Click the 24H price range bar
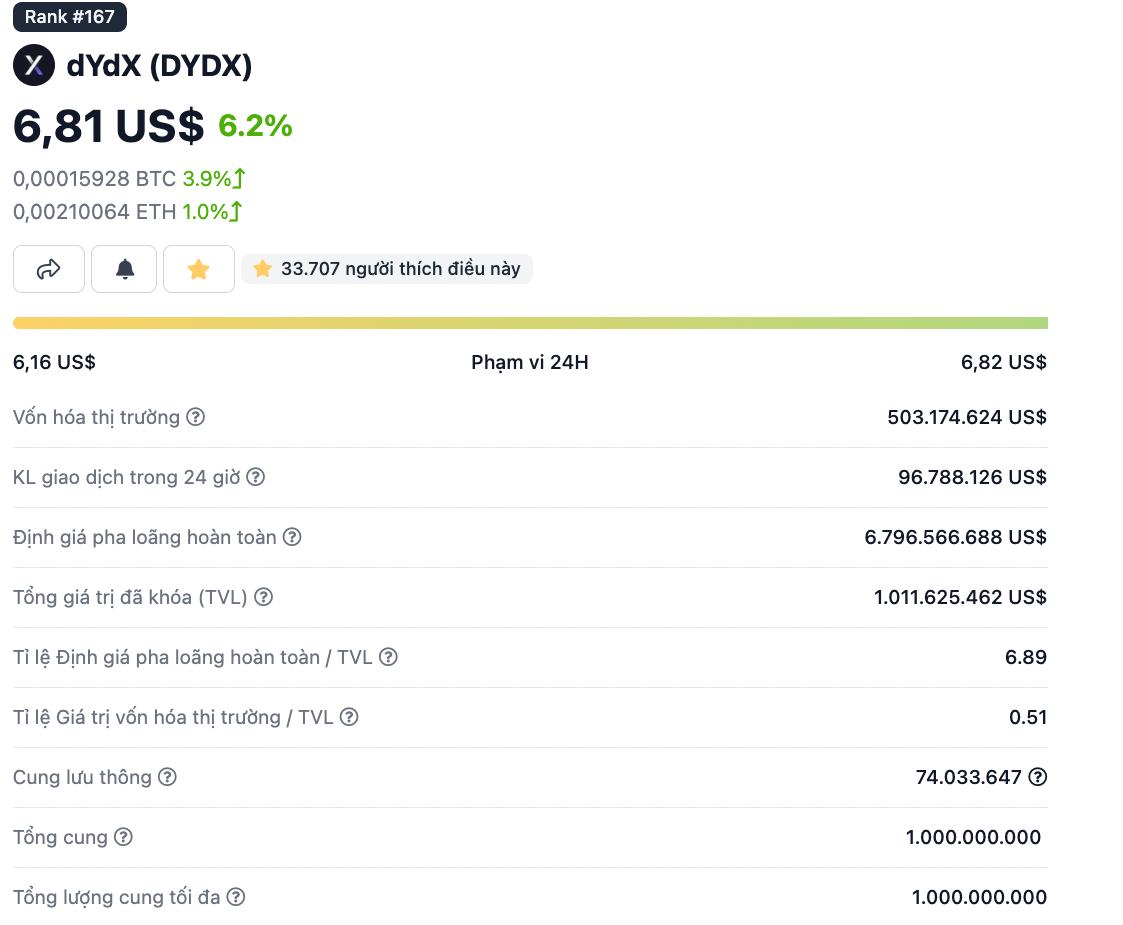The width and height of the screenshot is (1123, 925). 530,323
